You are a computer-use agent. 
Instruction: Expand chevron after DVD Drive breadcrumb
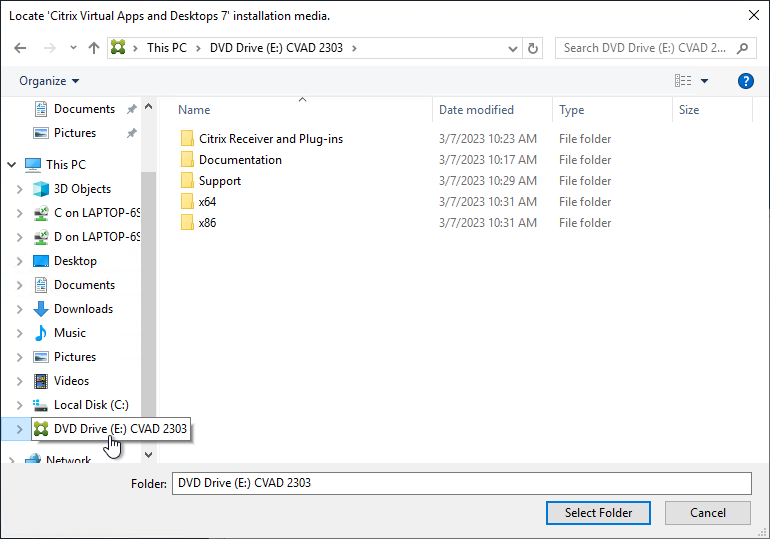(354, 48)
